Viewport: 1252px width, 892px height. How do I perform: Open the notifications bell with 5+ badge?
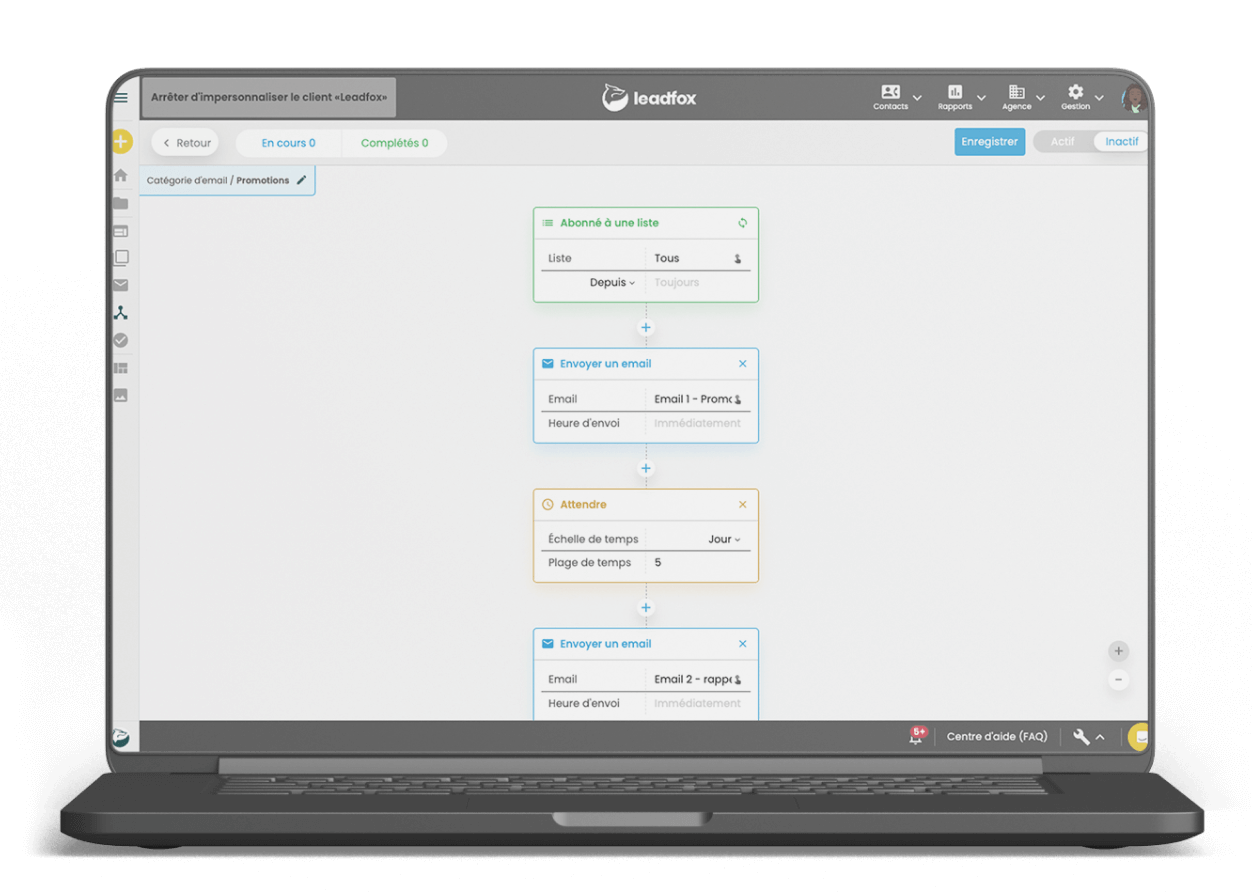pyautogui.click(x=917, y=736)
